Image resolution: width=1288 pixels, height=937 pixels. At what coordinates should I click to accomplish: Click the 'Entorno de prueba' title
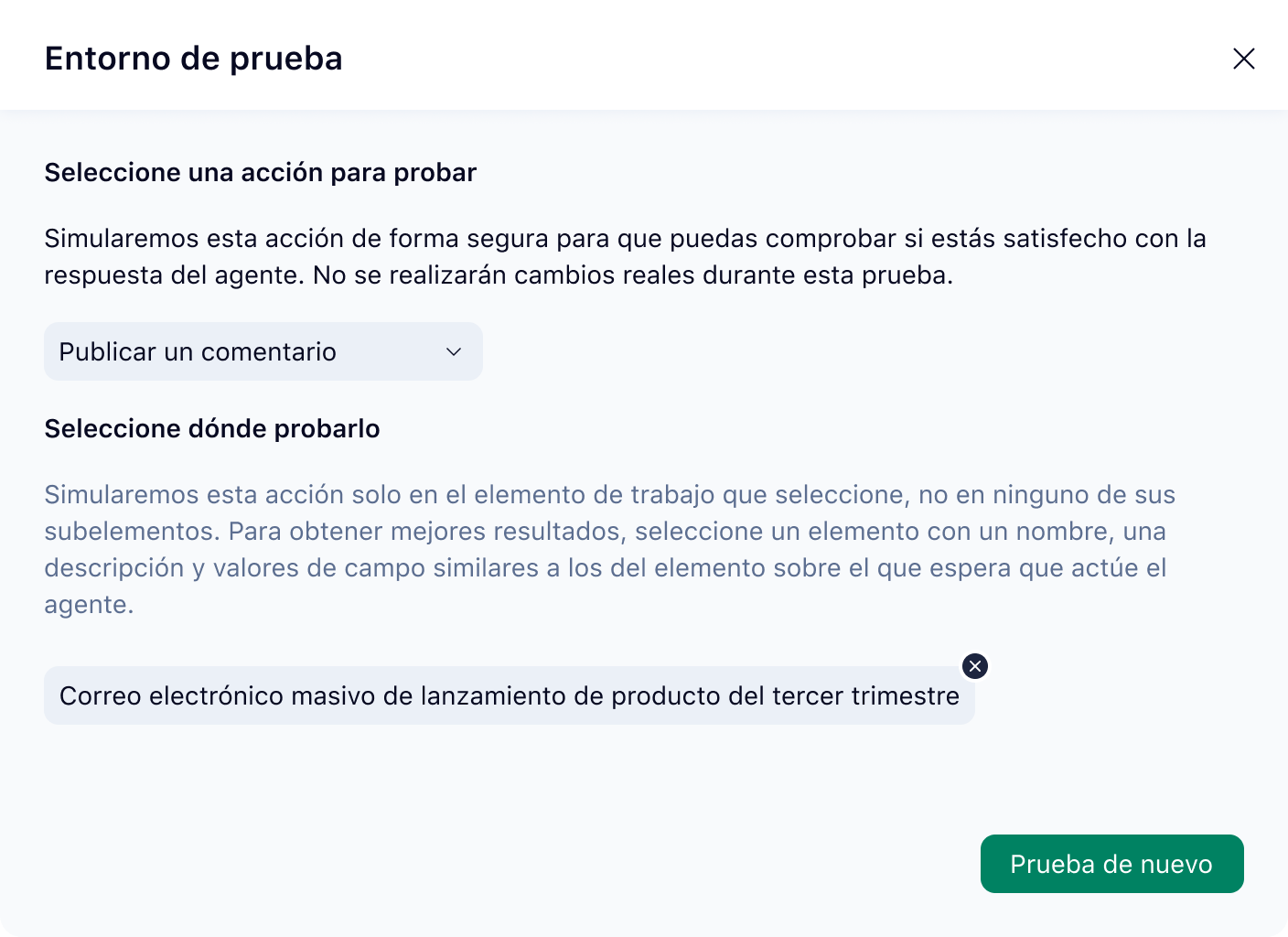pos(193,59)
